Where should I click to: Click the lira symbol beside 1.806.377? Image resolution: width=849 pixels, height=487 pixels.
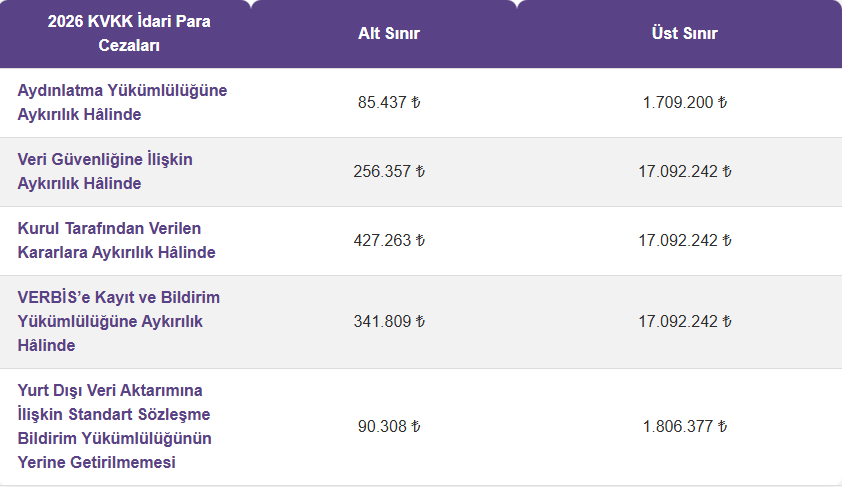coord(721,426)
